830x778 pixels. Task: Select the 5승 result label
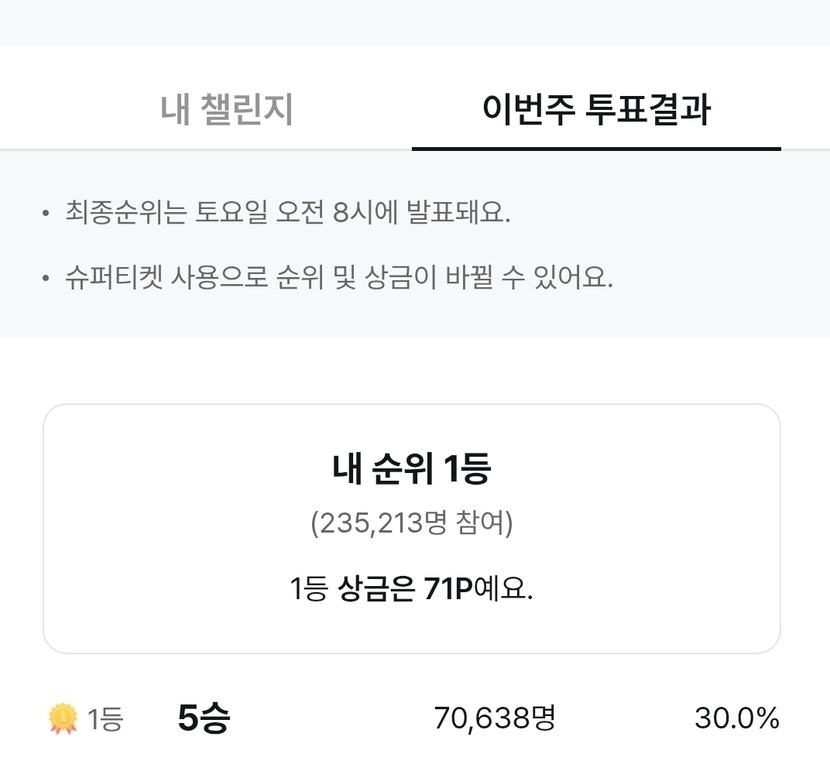(x=203, y=718)
